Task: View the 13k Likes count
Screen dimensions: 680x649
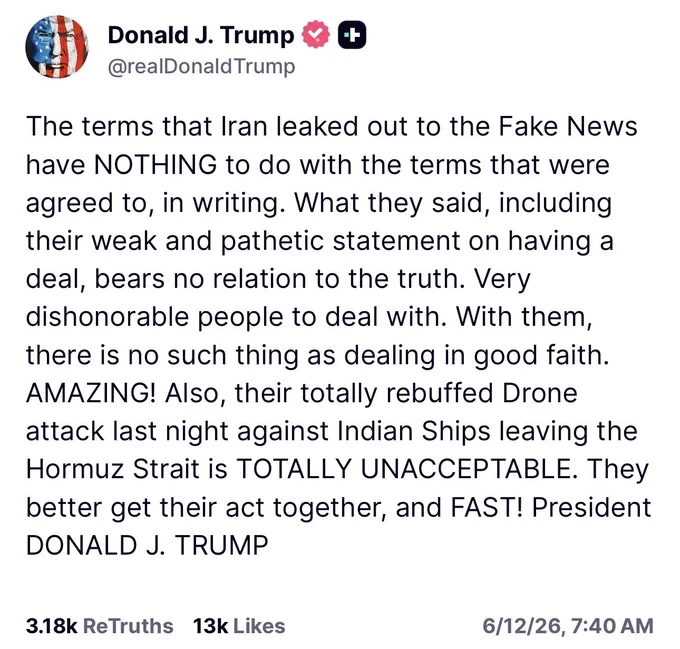Action: pyautogui.click(x=239, y=626)
